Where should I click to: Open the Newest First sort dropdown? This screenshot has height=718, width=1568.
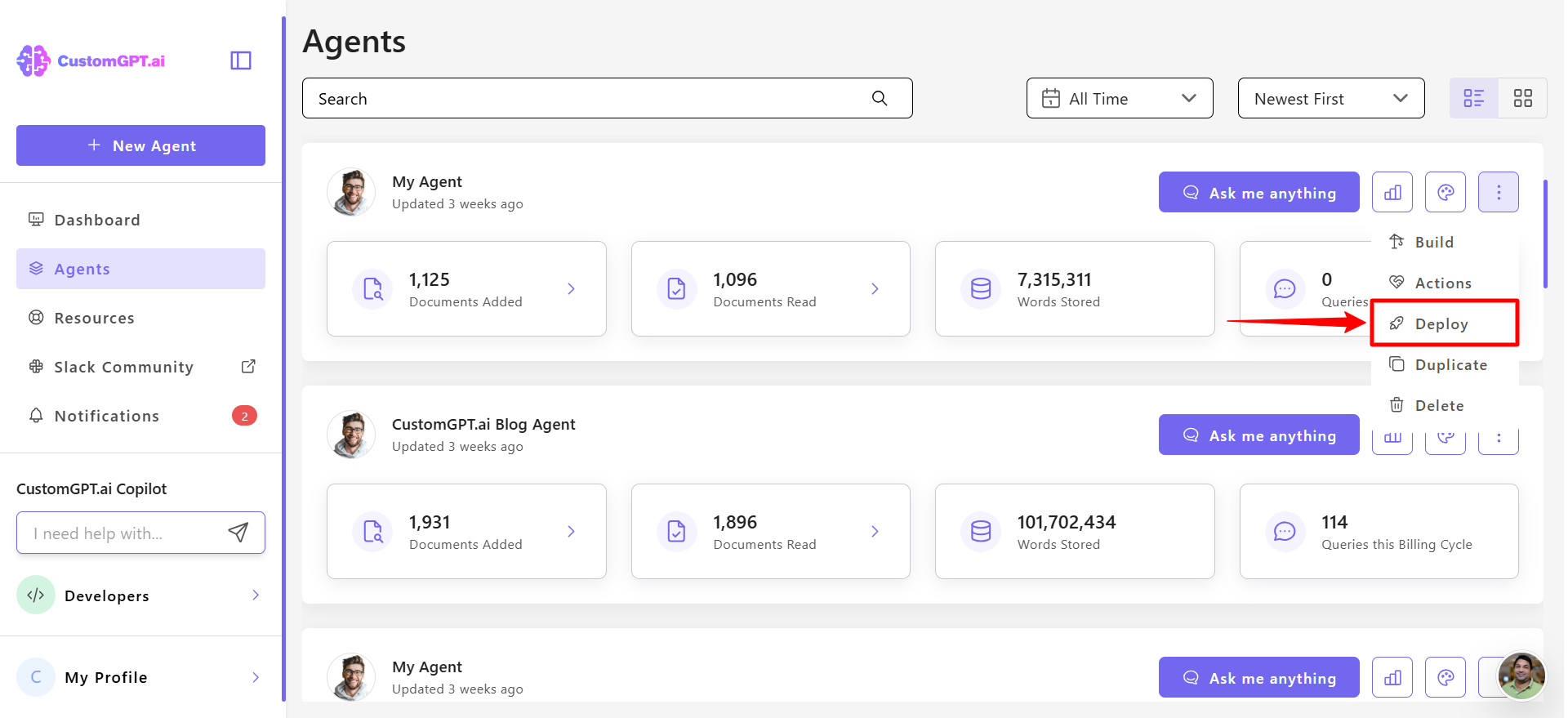pos(1331,98)
